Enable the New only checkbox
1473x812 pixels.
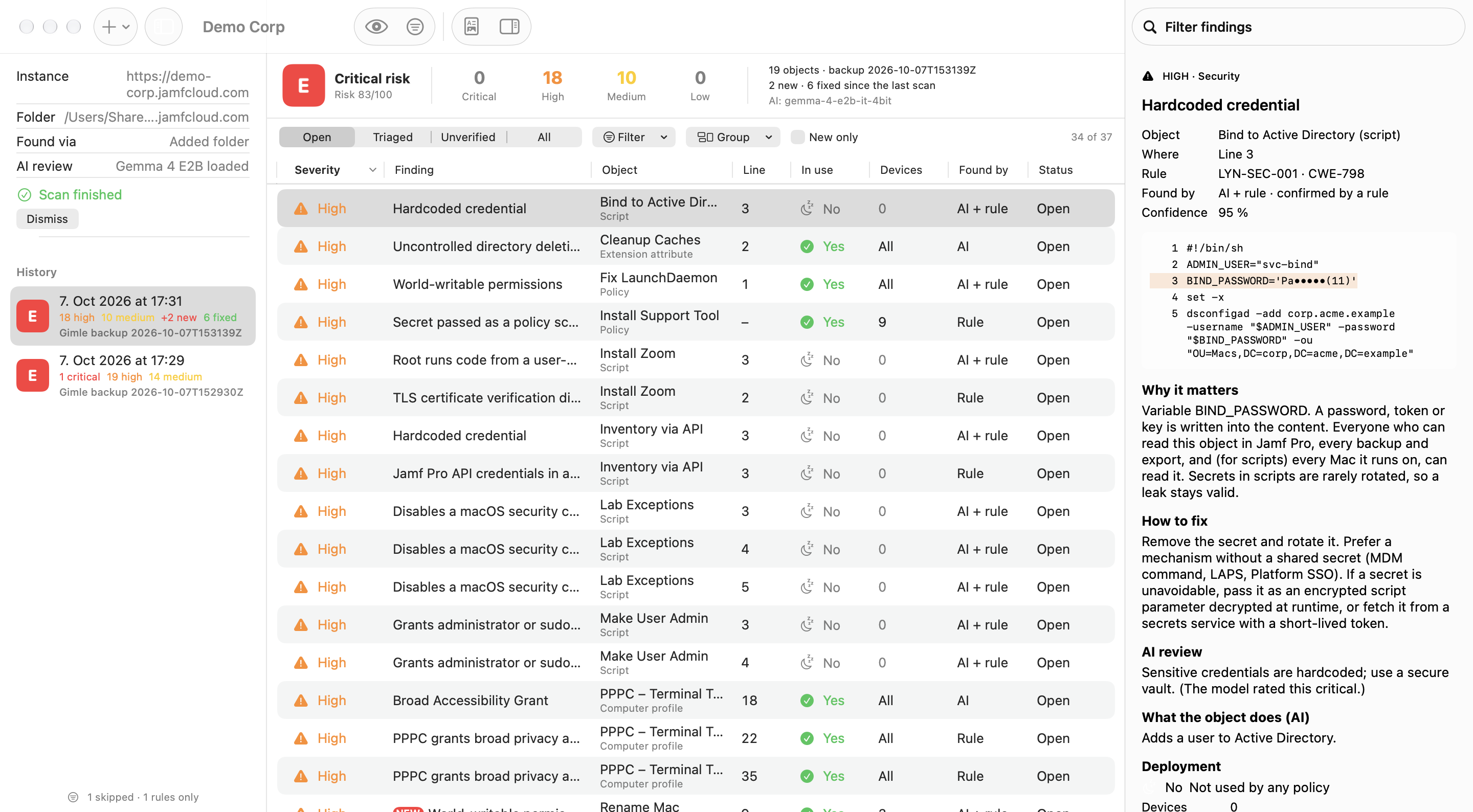pos(797,137)
